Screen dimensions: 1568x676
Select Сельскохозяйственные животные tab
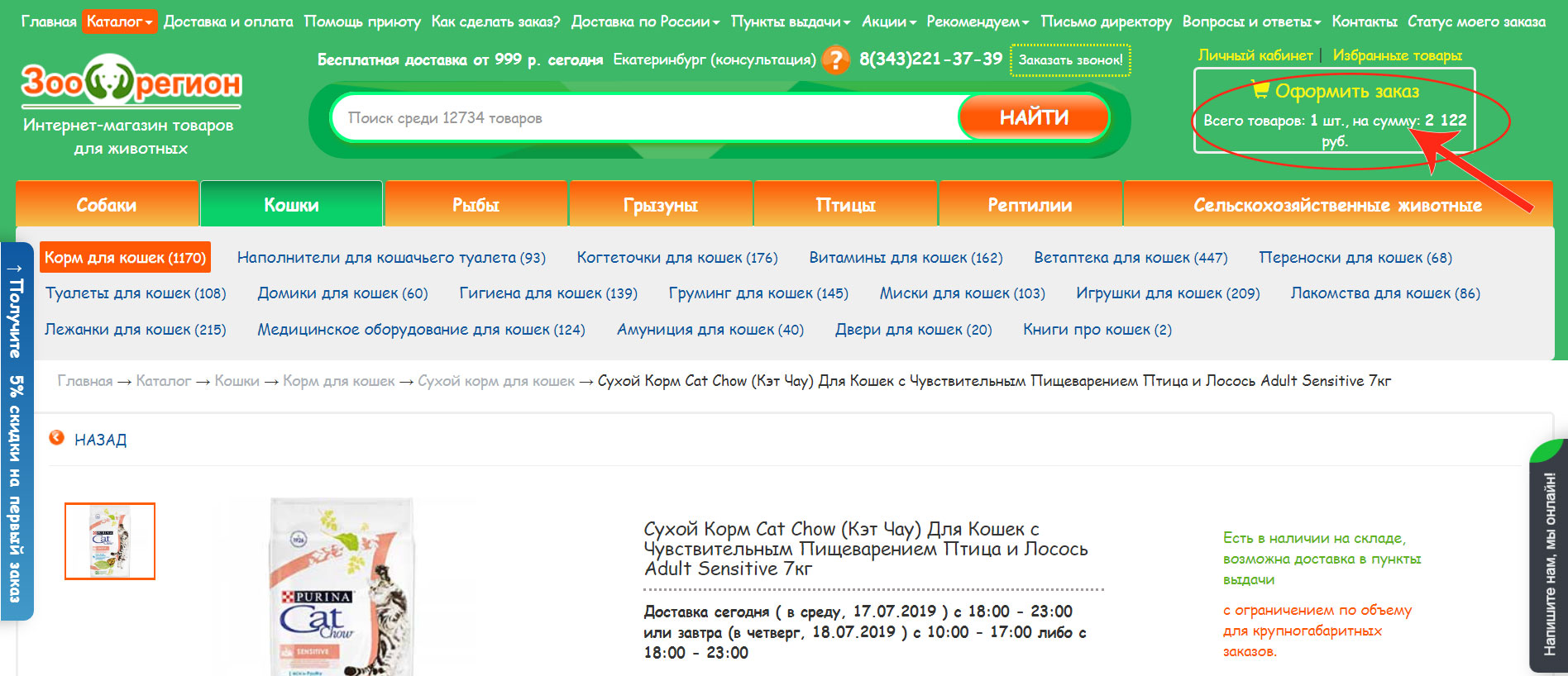(1337, 204)
